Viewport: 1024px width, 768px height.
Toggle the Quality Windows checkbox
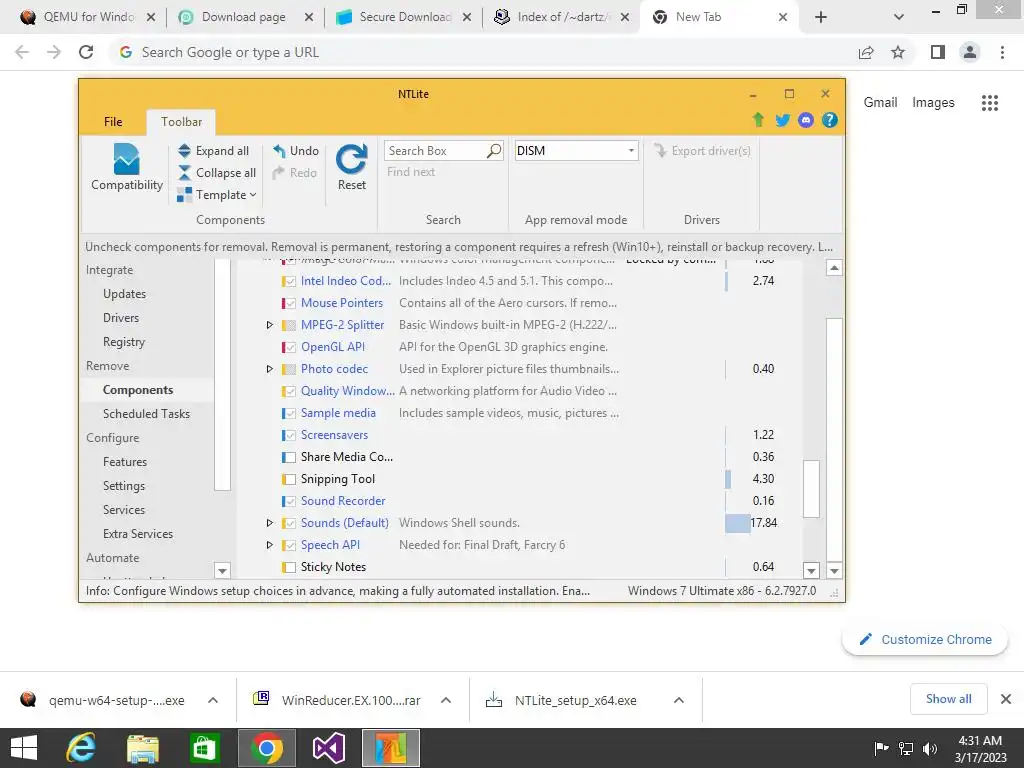point(289,391)
